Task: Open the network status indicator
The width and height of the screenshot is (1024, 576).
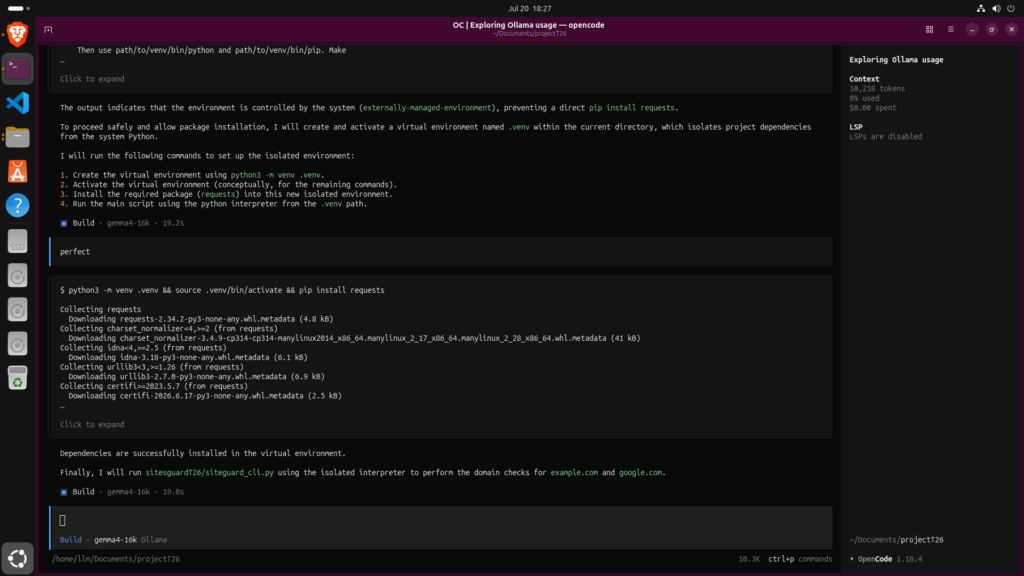Action: pyautogui.click(x=981, y=8)
